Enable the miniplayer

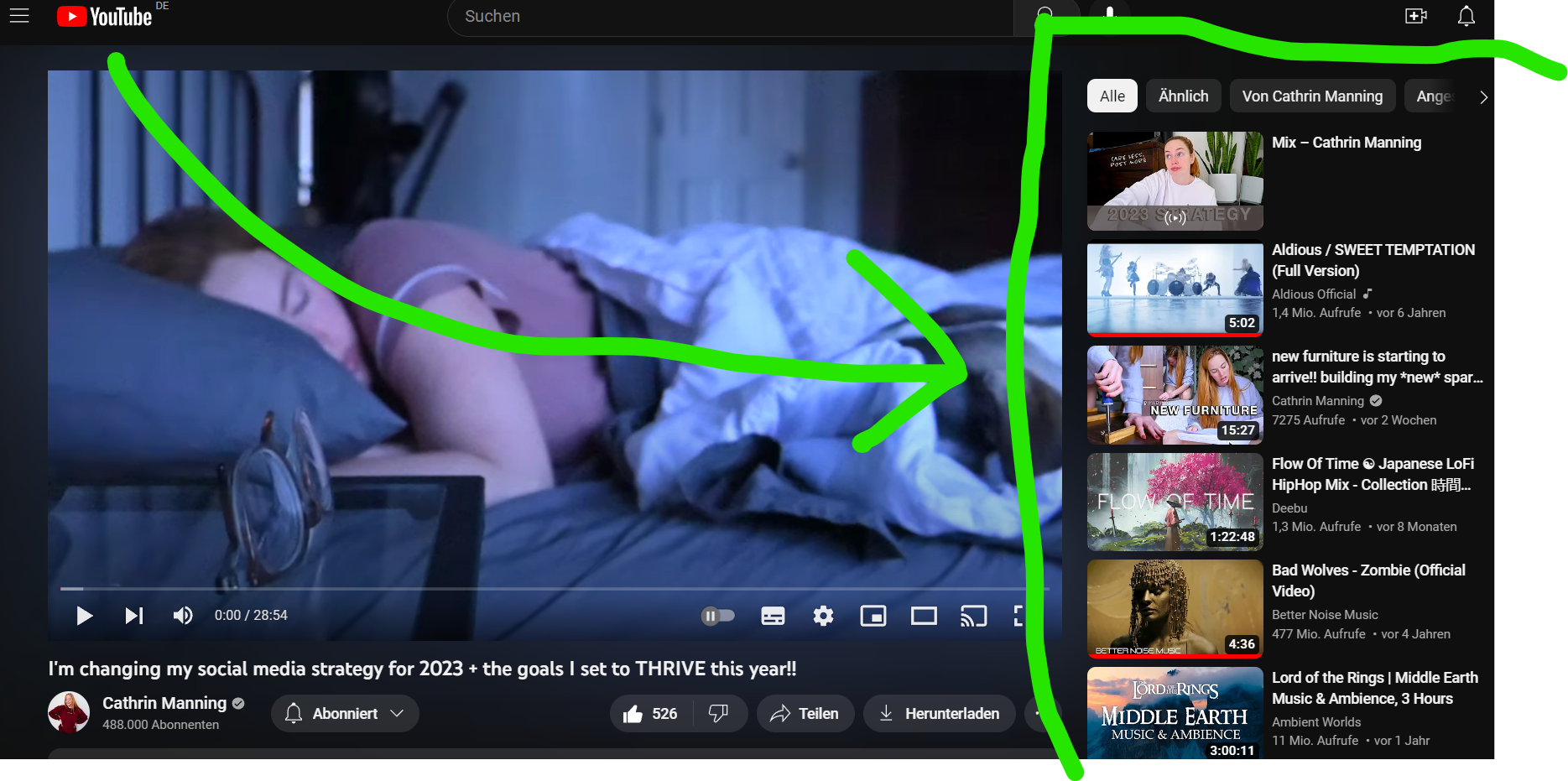(873, 617)
